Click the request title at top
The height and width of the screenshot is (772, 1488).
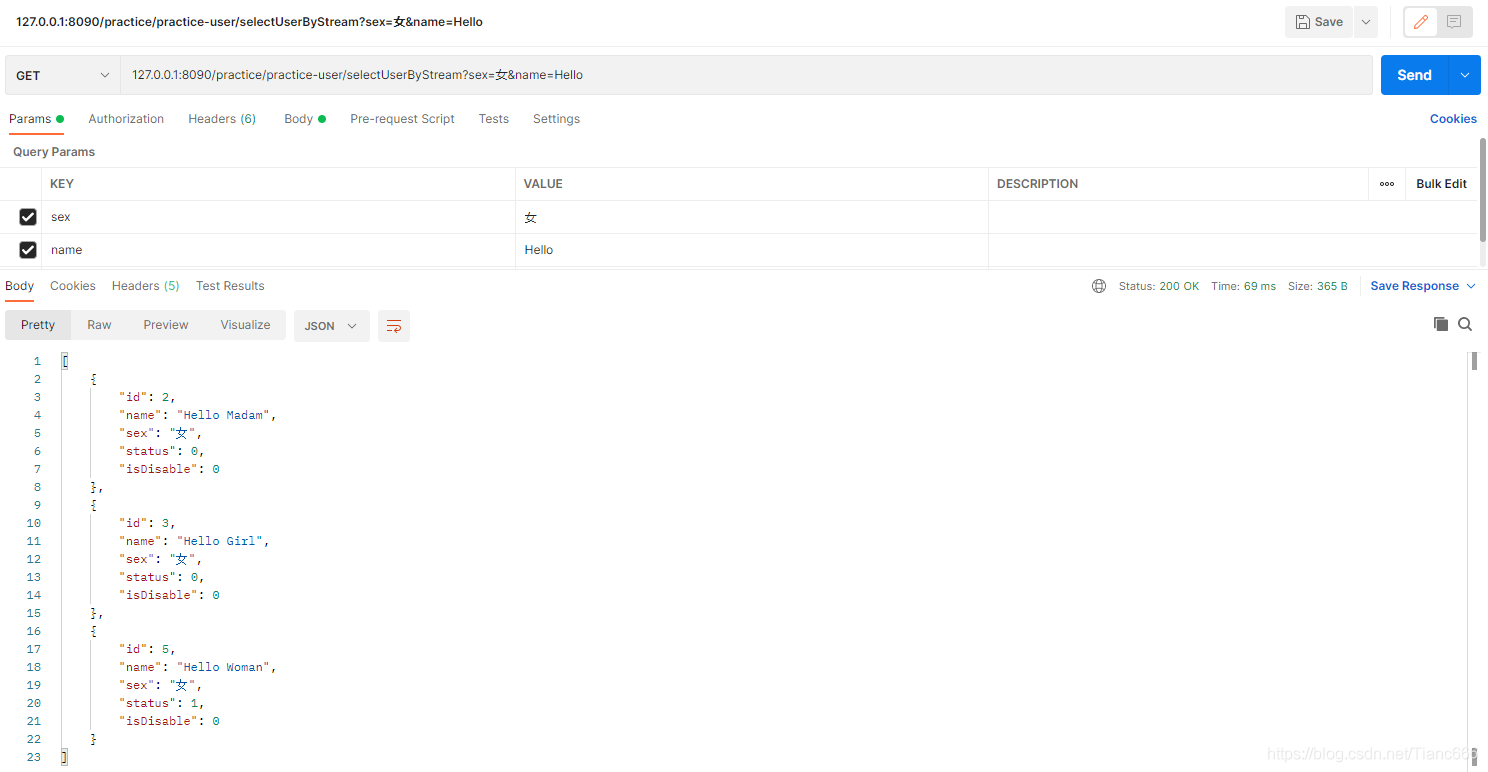click(x=249, y=22)
